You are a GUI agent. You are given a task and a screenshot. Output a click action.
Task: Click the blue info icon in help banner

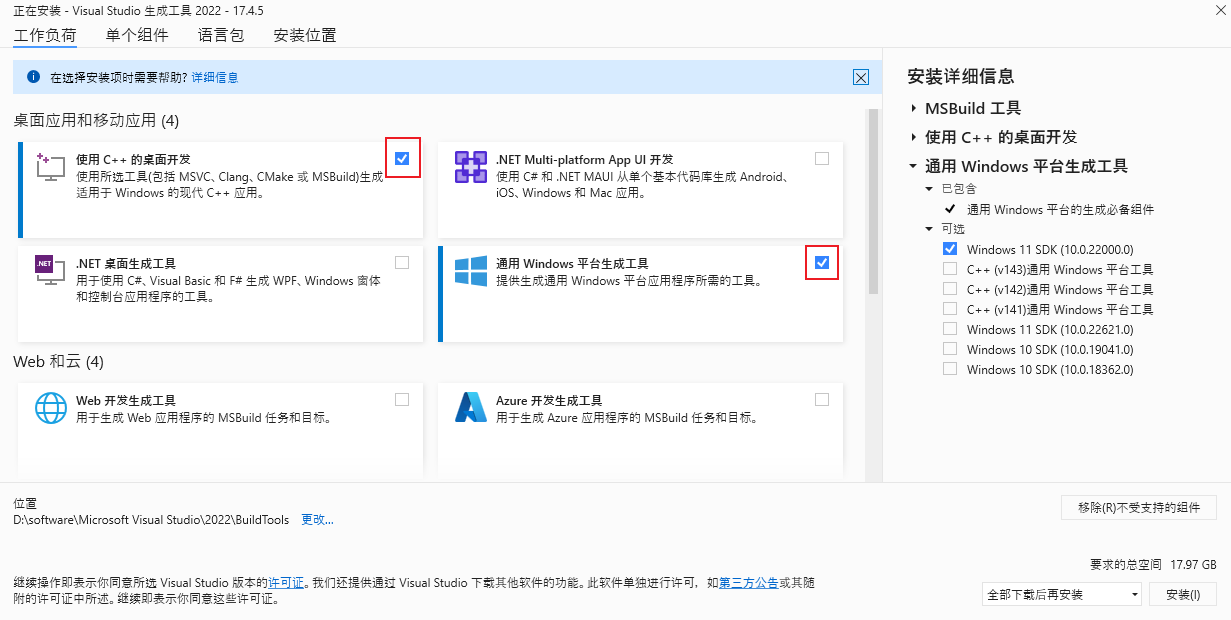(x=33, y=77)
